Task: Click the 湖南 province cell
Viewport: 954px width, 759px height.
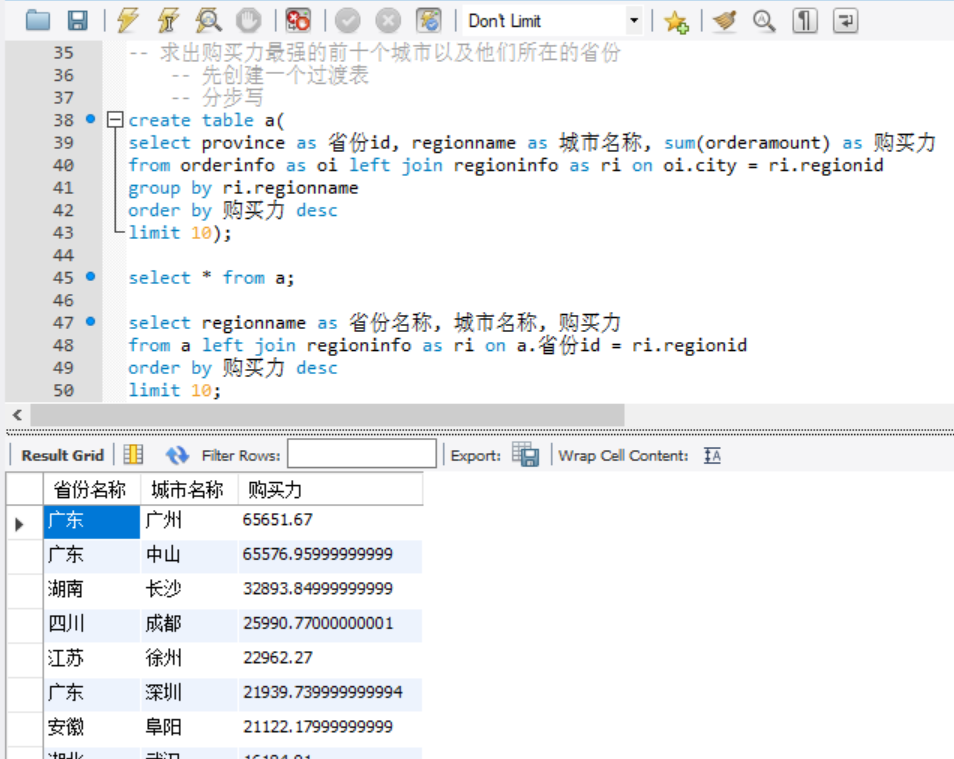Action: pyautogui.click(x=92, y=590)
